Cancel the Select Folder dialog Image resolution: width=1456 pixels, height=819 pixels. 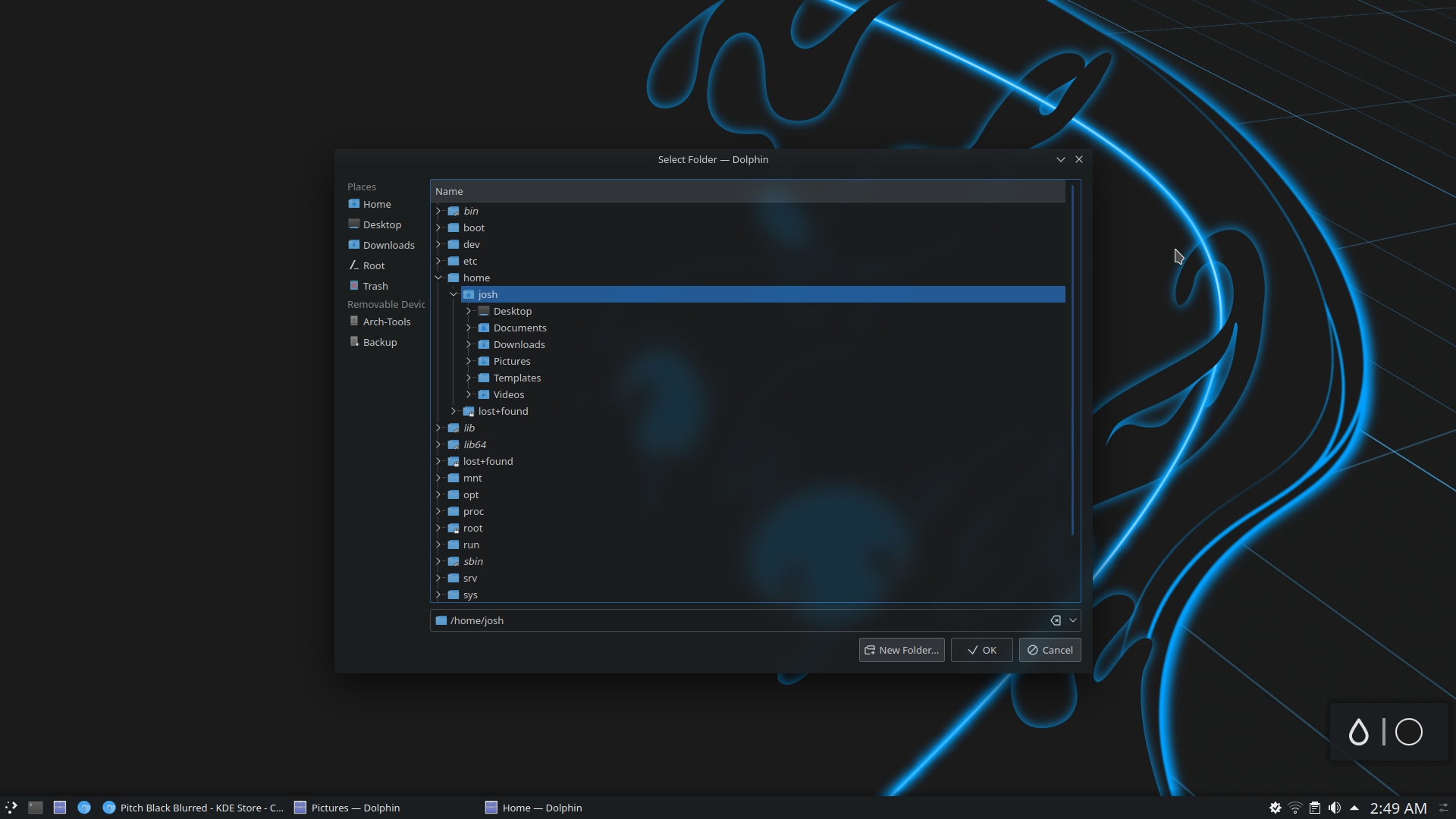1050,650
